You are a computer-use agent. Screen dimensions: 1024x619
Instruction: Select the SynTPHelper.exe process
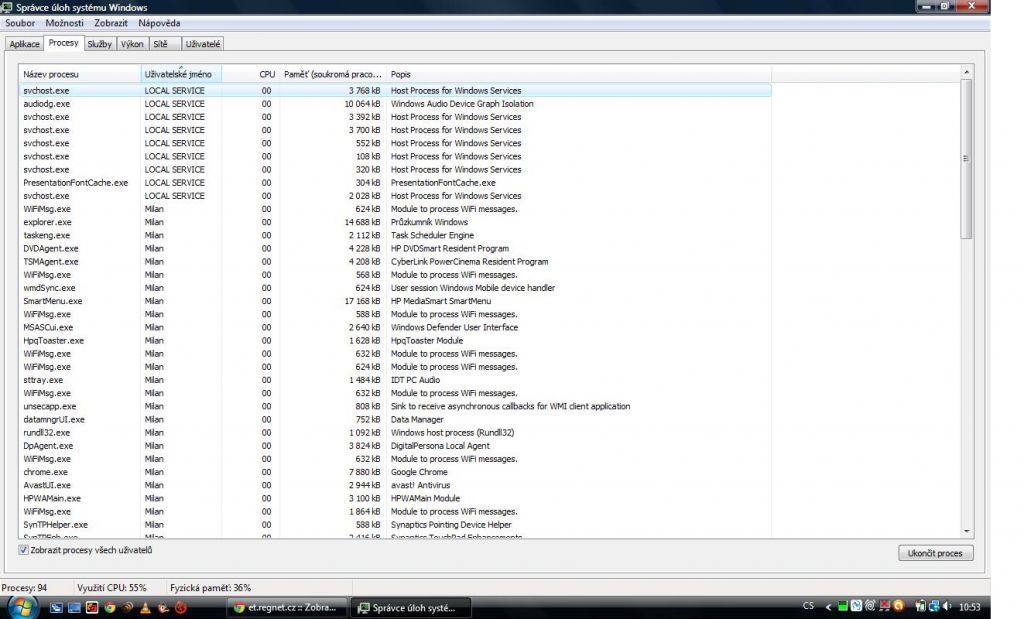(x=394, y=524)
